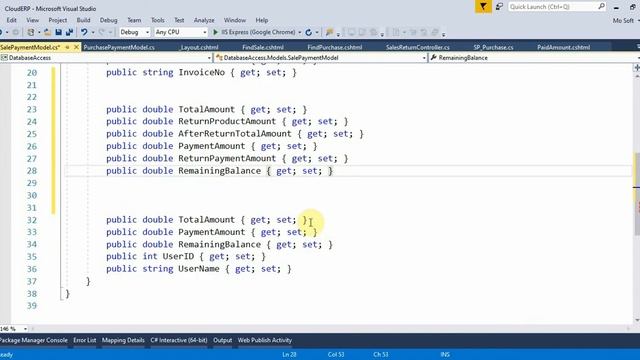Click UserName on line 36
640x360 pixels.
pos(199,269)
